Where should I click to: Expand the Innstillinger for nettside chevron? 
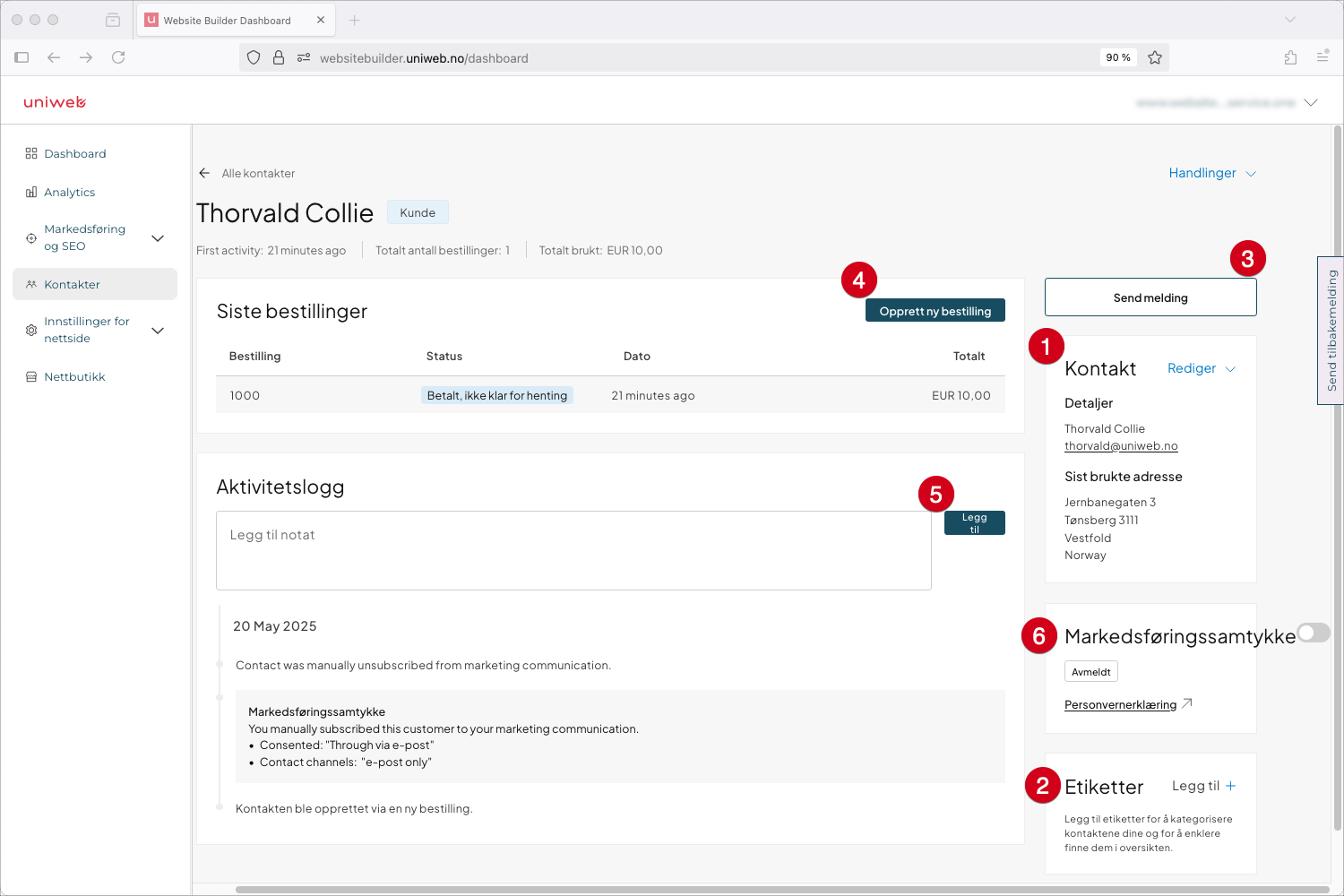coord(158,331)
